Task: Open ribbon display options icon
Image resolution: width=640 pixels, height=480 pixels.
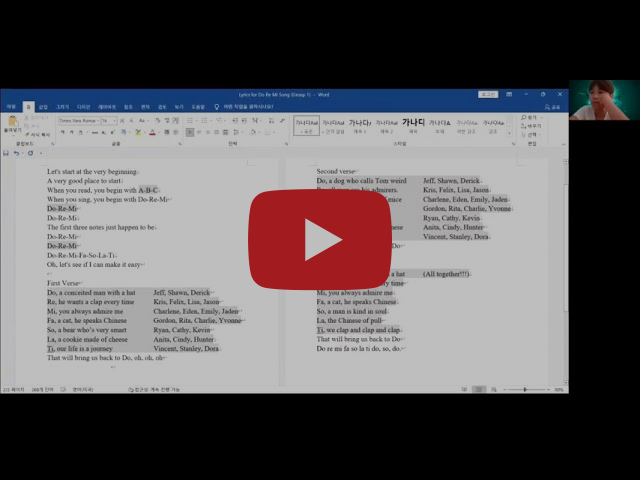Action: pos(509,94)
